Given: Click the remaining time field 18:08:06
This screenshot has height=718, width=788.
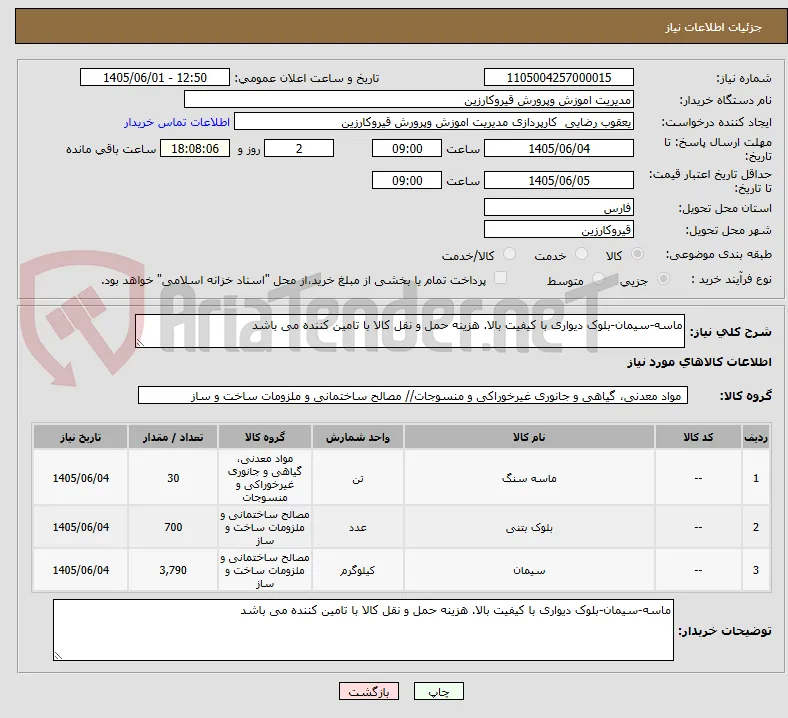Looking at the screenshot, I should [x=195, y=148].
